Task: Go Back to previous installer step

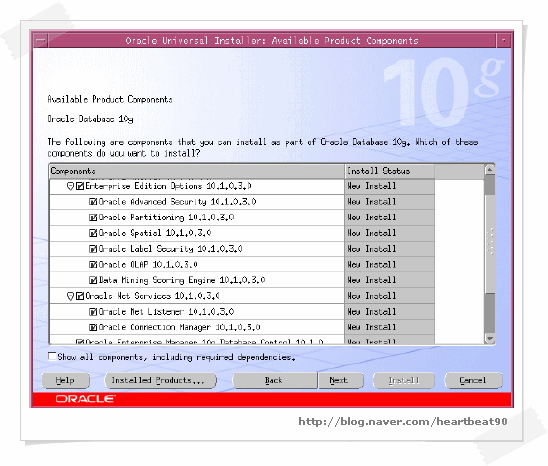Action: pos(275,380)
